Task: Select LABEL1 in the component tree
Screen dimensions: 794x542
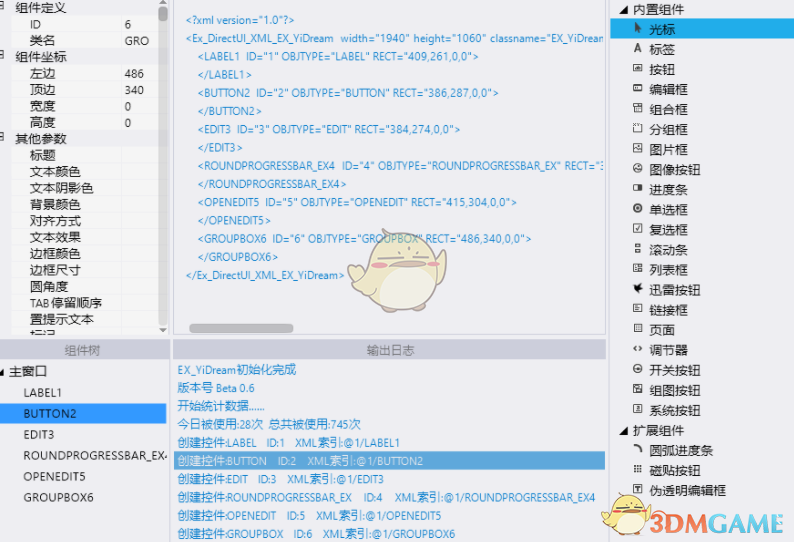Action: [x=43, y=393]
